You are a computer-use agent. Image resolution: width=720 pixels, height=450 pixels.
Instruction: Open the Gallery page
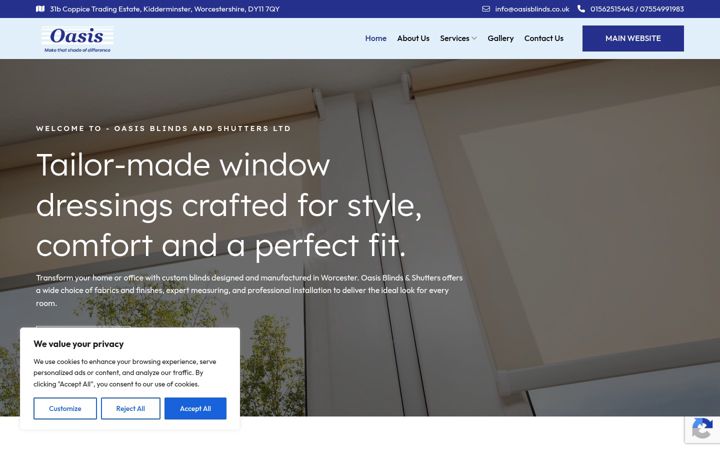501,39
